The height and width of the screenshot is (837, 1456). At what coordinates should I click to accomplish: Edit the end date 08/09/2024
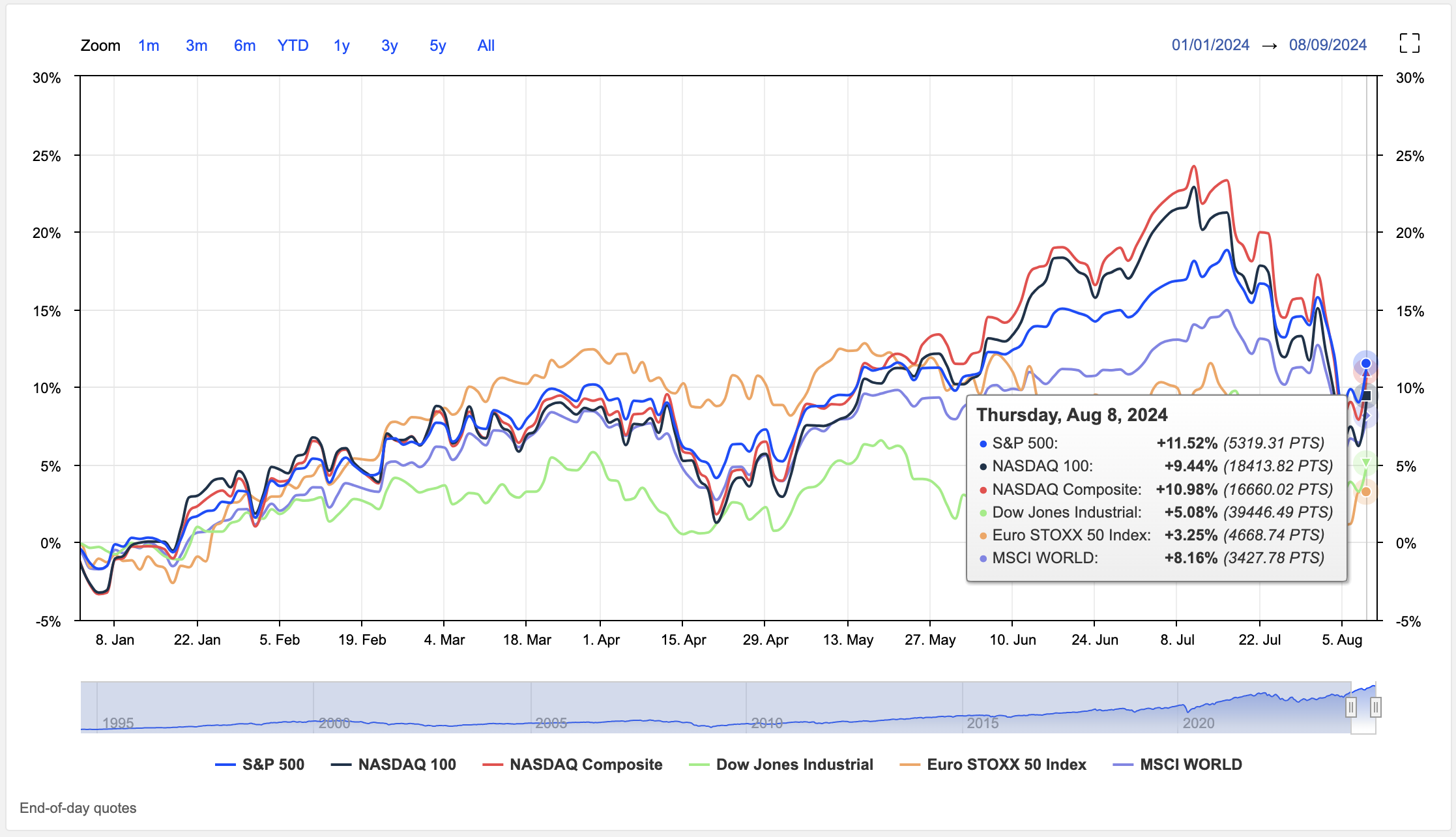point(1328,45)
